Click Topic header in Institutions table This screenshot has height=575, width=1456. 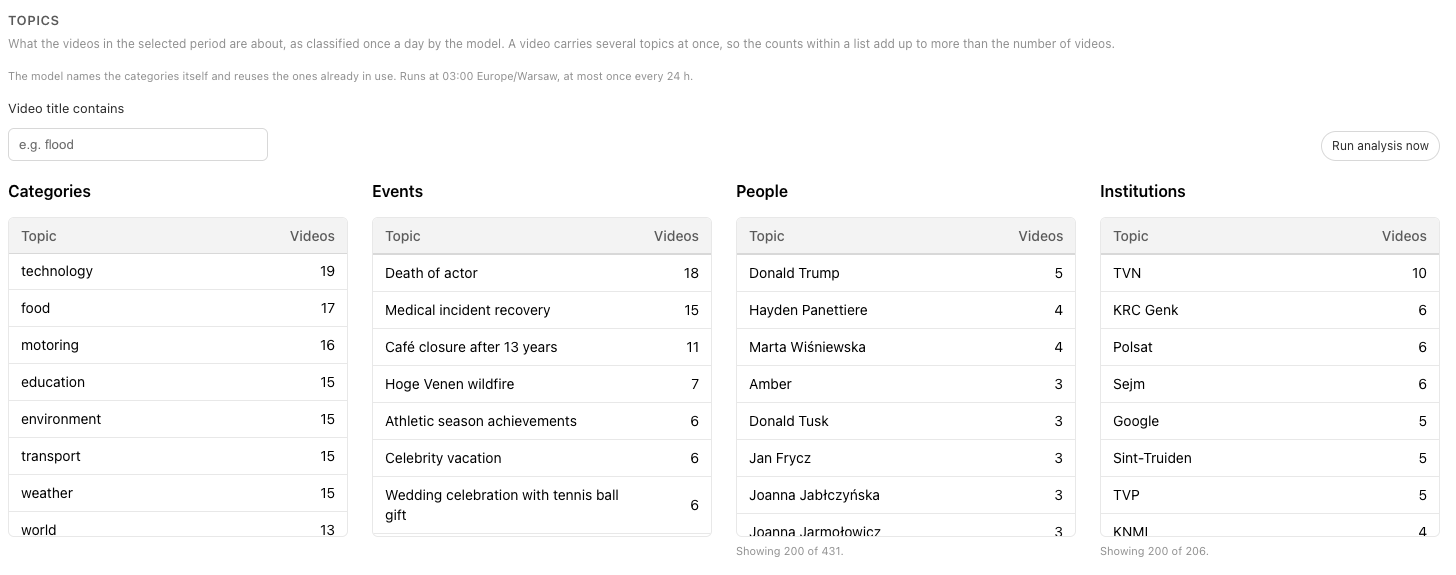click(x=1131, y=236)
